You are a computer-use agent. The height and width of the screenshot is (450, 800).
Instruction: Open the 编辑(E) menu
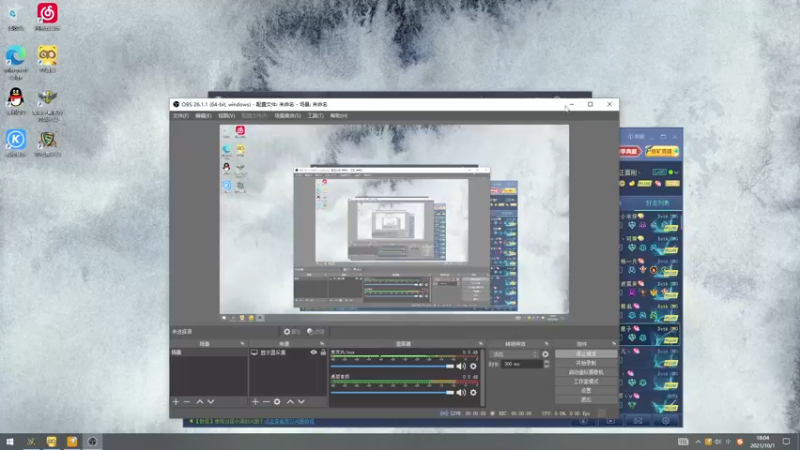pos(203,116)
